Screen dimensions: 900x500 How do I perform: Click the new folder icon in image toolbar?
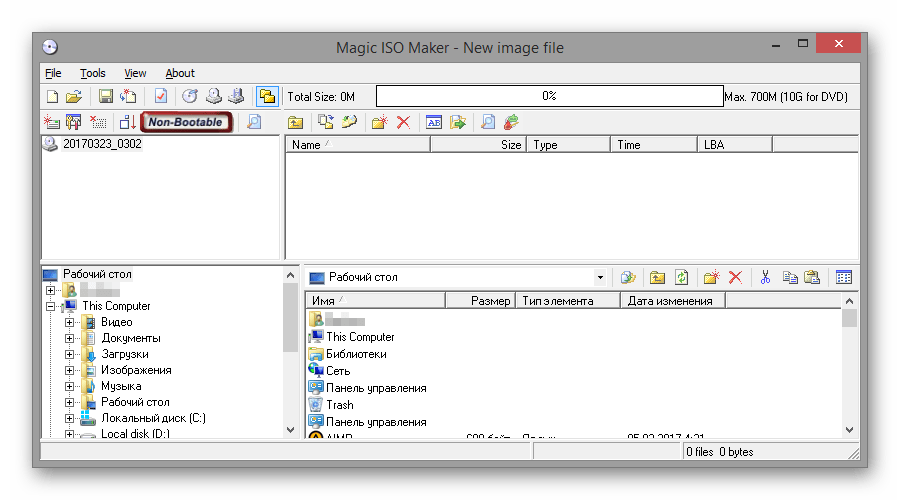379,122
